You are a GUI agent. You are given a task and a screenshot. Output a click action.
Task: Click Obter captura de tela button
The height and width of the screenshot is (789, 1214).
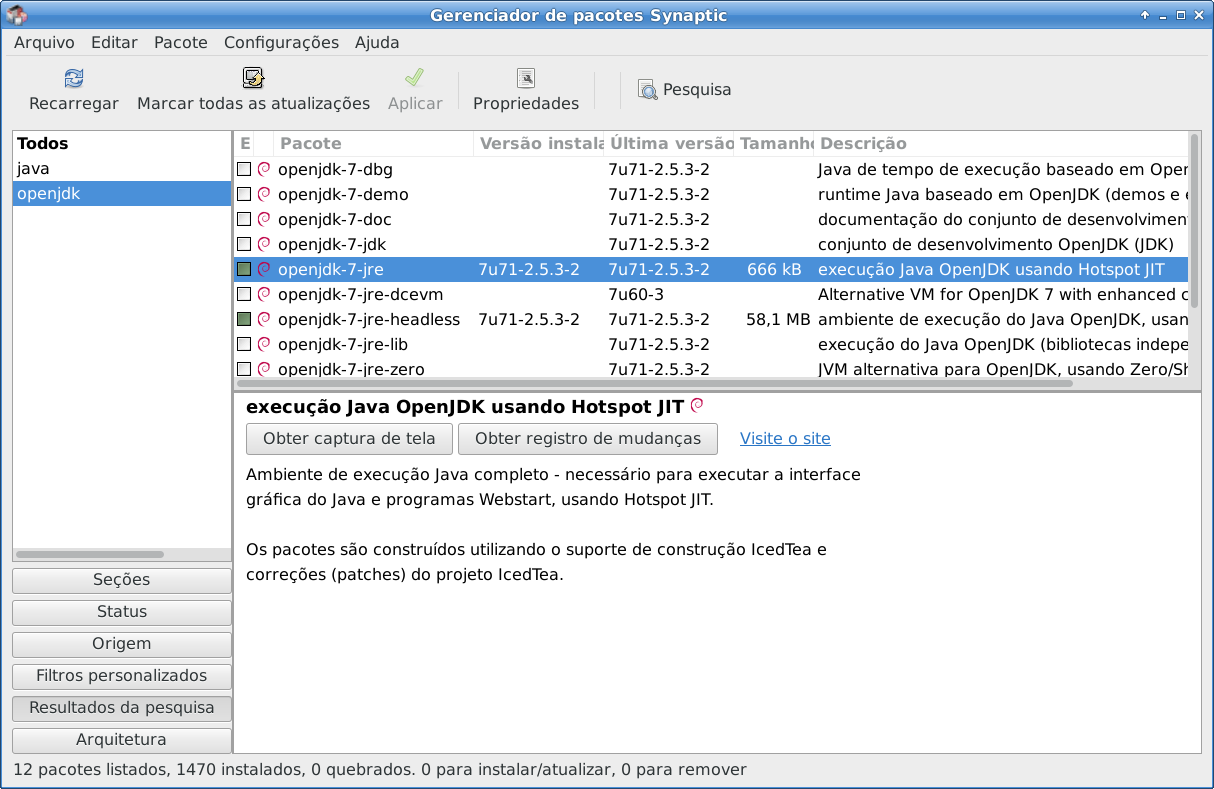[349, 438]
